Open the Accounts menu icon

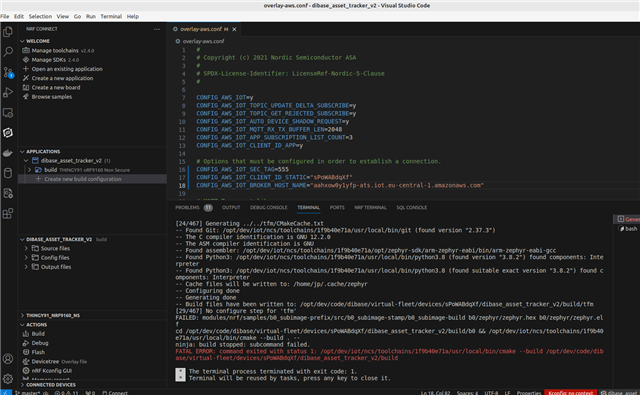pos(8,359)
